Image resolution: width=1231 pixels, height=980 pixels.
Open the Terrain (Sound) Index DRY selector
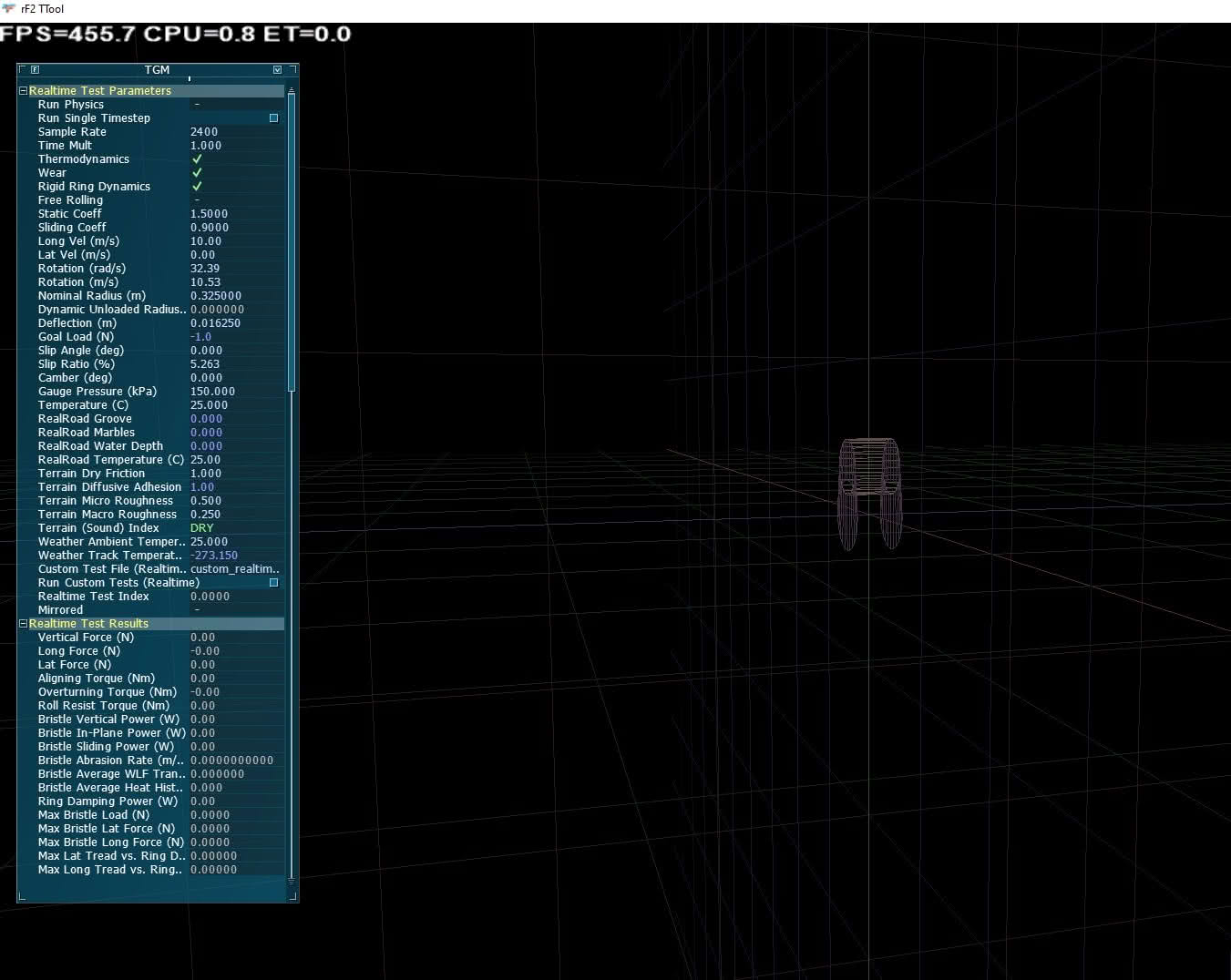tap(201, 527)
